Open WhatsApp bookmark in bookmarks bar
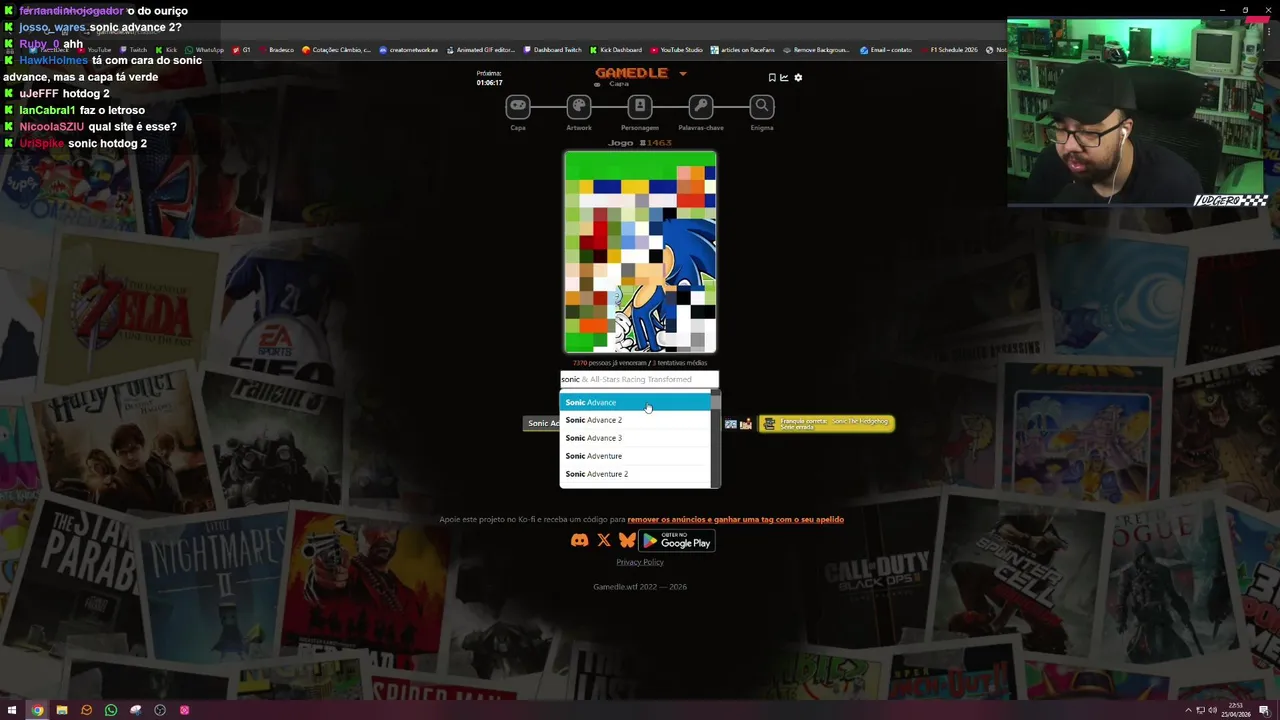The image size is (1280, 720). pyautogui.click(x=205, y=49)
